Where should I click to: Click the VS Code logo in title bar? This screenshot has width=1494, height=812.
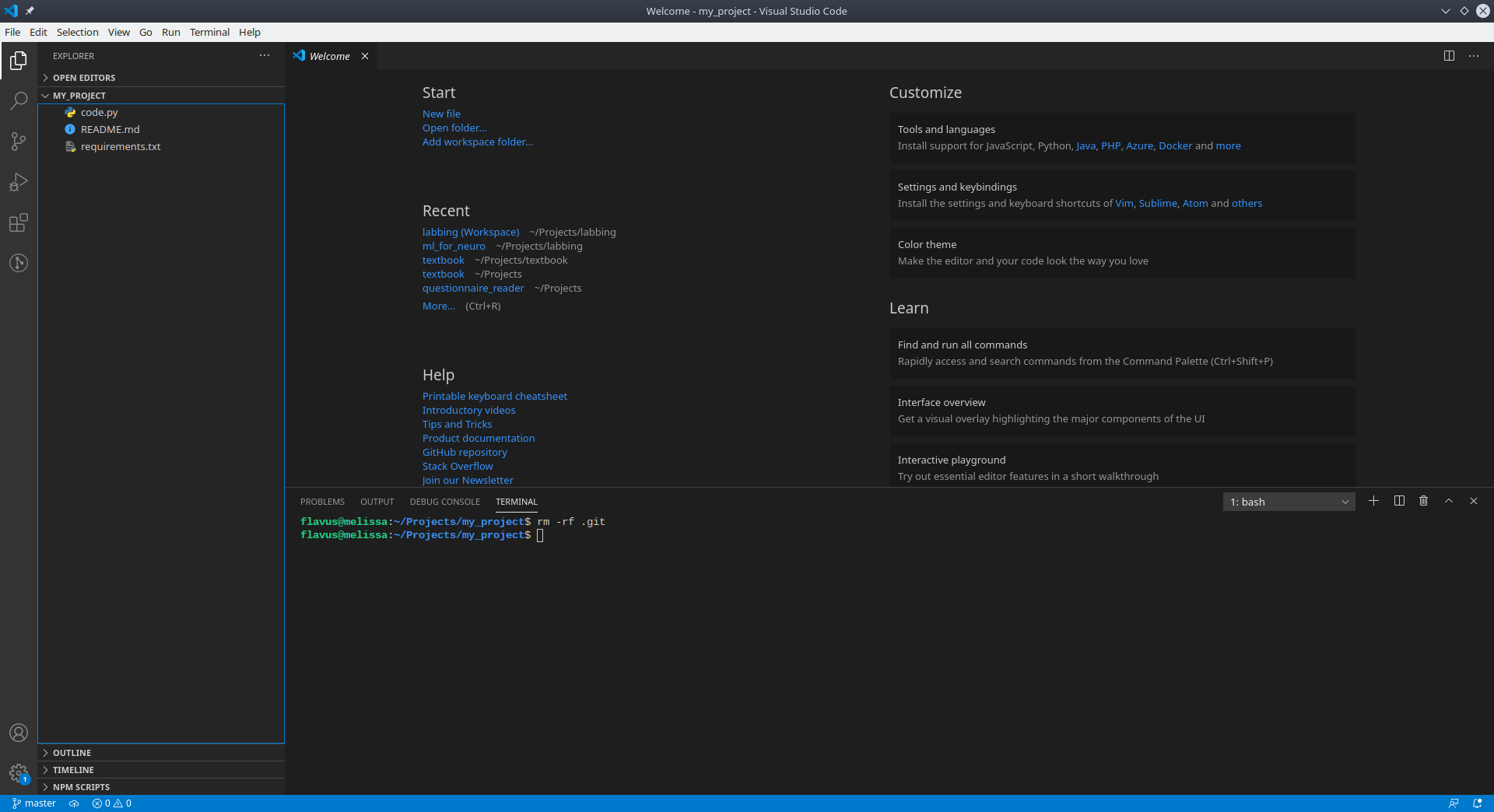click(11, 11)
